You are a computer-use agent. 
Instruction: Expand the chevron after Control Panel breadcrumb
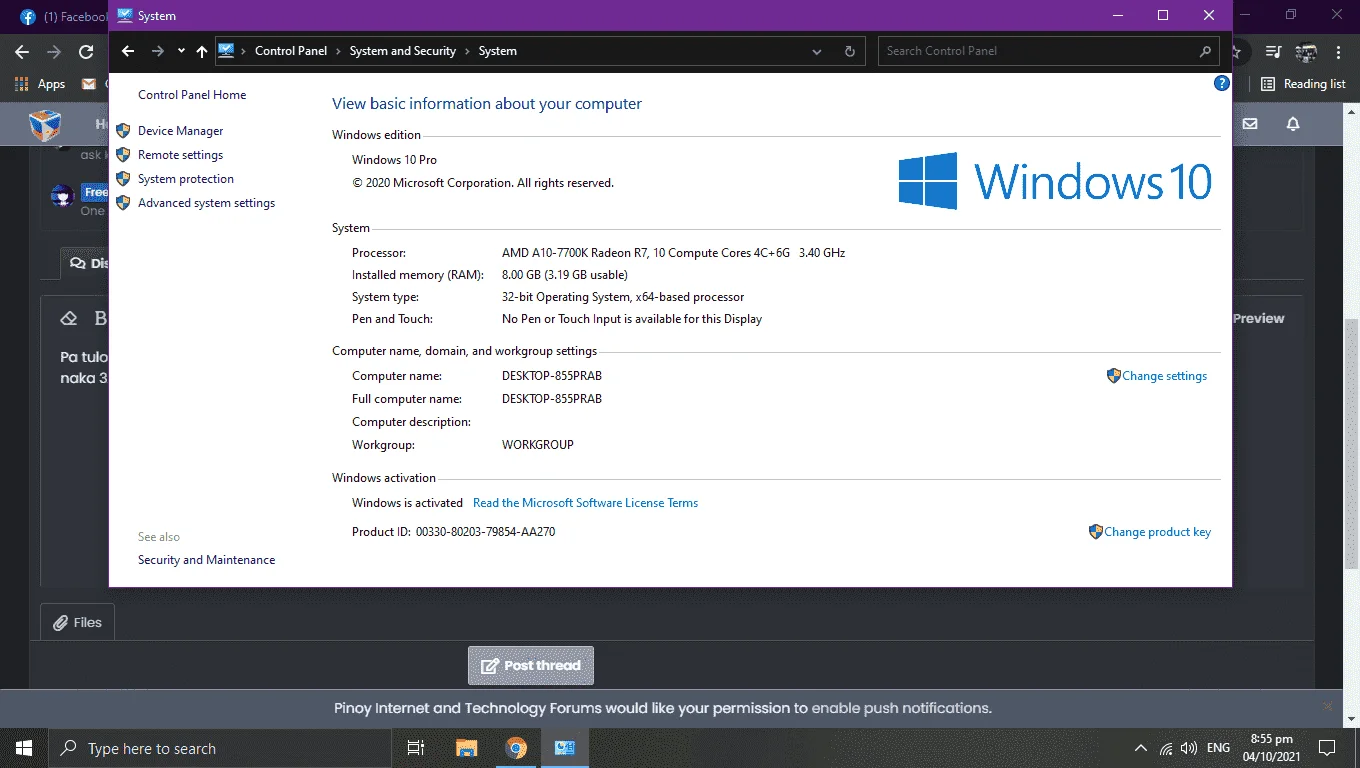338,51
